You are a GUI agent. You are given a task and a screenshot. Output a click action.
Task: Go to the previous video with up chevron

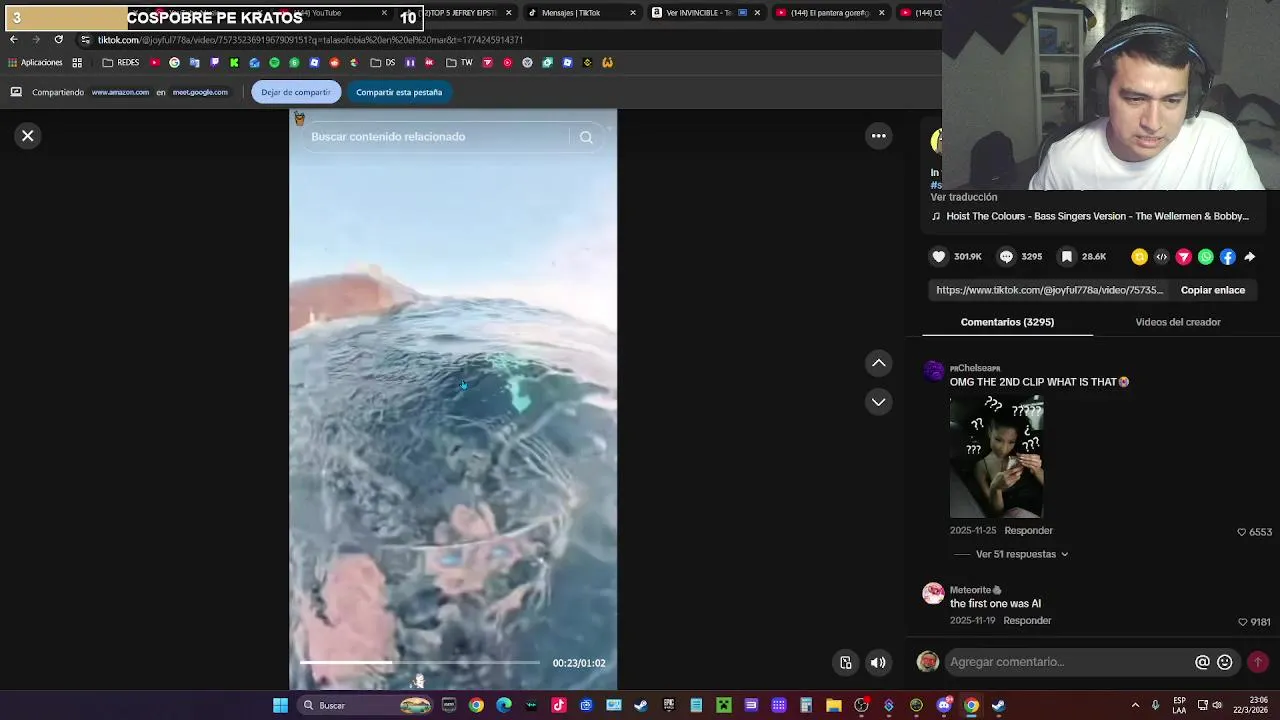(x=878, y=363)
